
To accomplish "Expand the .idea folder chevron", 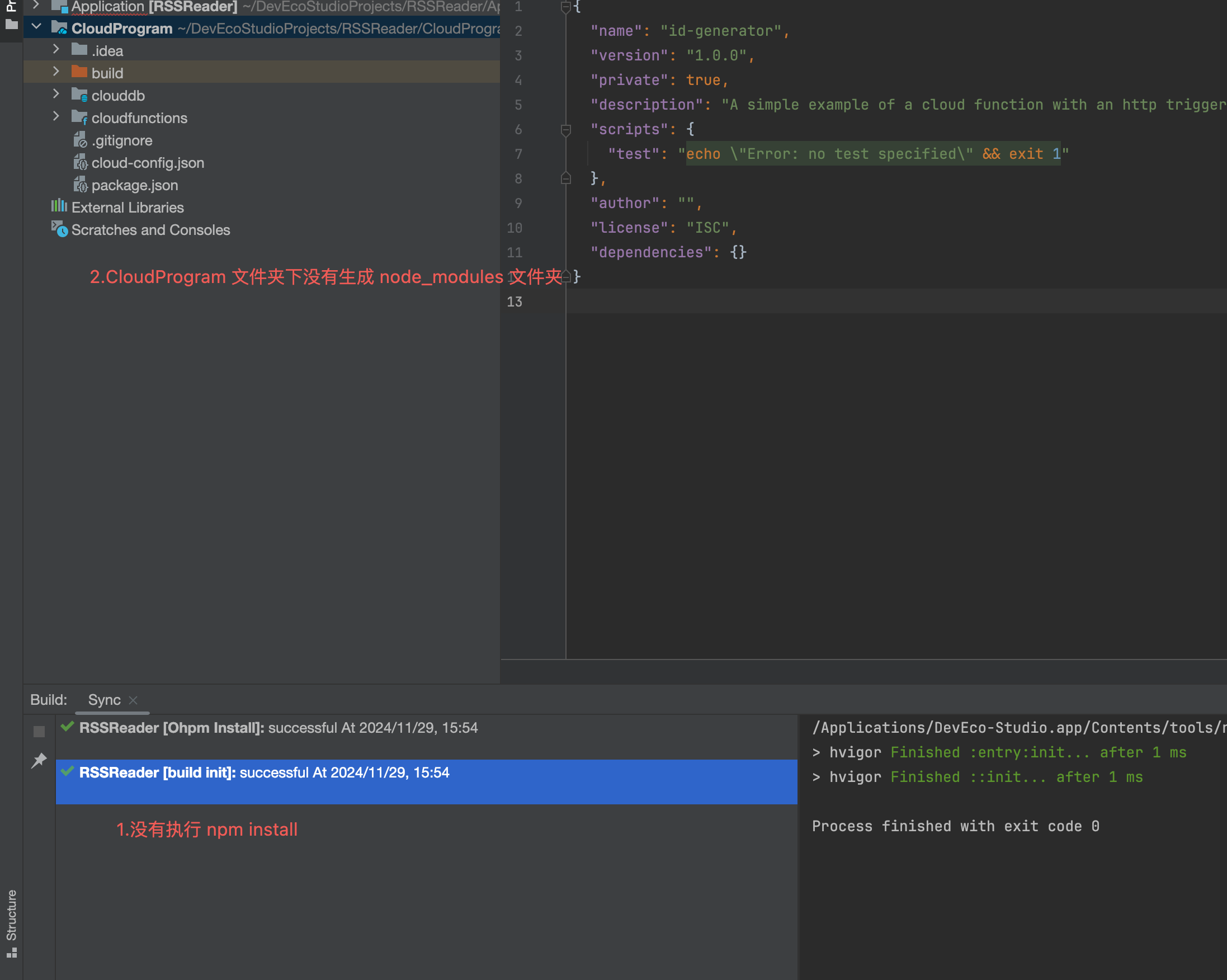I will click(56, 50).
